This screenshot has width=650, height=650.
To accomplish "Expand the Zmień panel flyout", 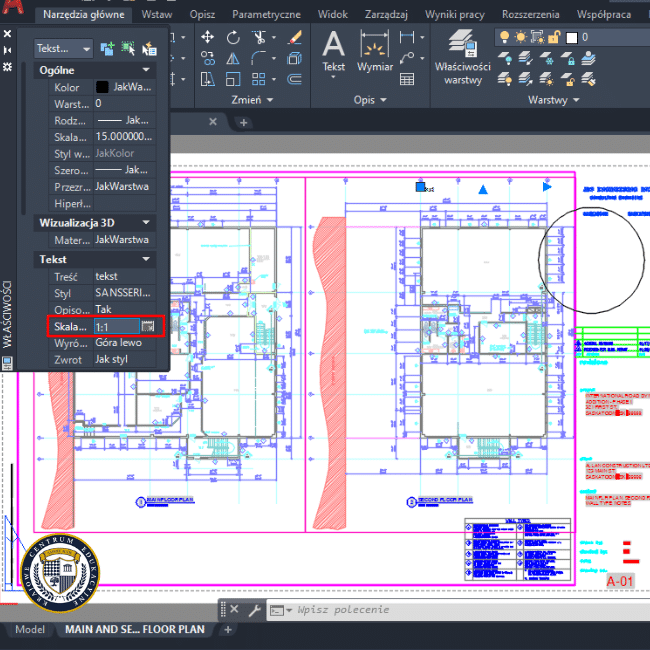I will [x=252, y=100].
